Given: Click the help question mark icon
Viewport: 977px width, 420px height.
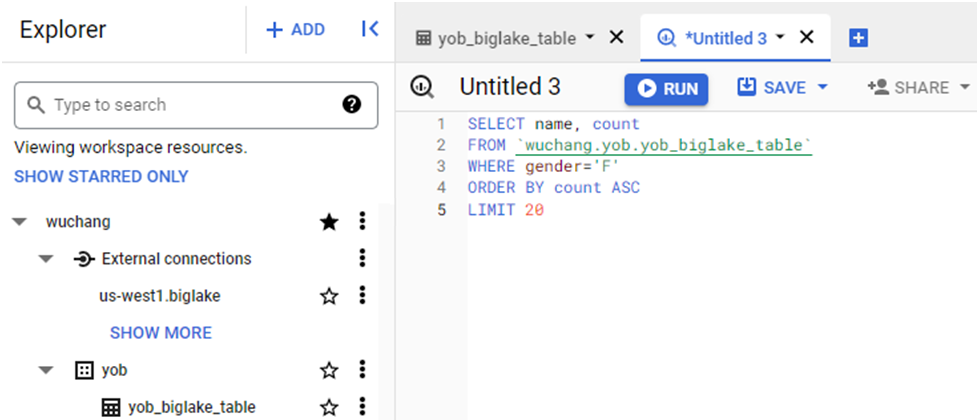Looking at the screenshot, I should pos(351,105).
